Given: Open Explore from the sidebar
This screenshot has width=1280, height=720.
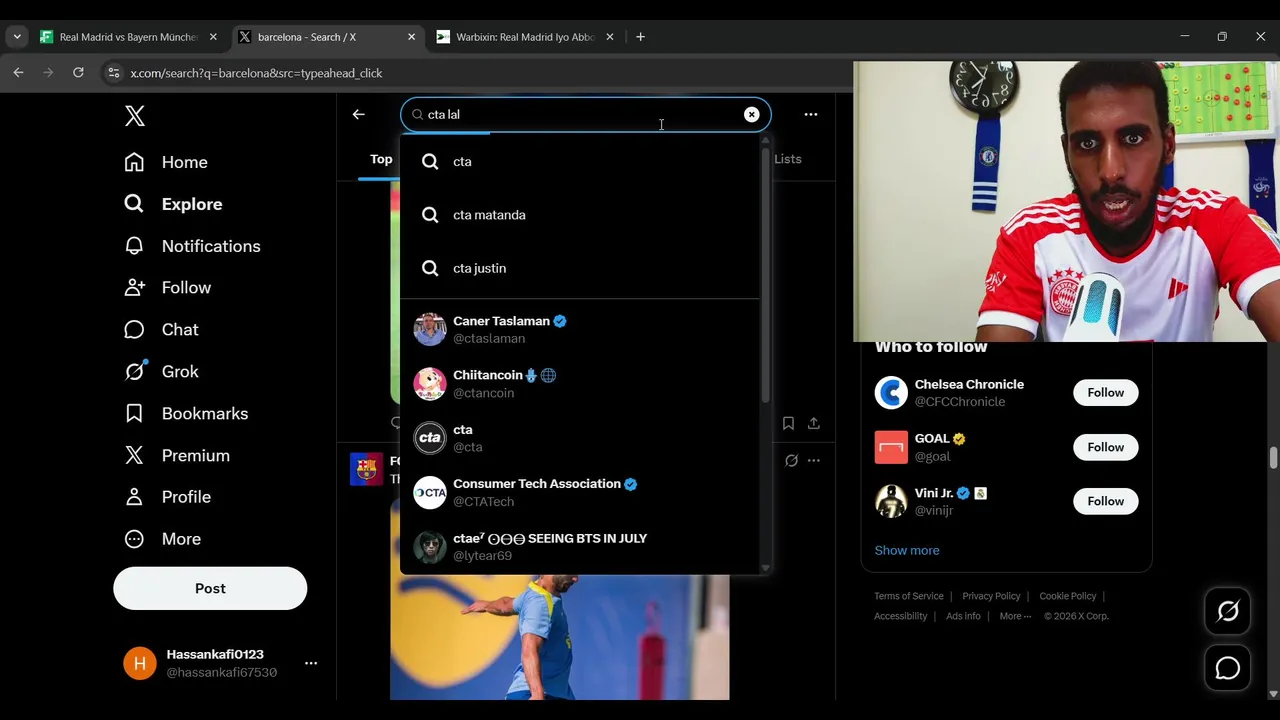Looking at the screenshot, I should point(173,204).
